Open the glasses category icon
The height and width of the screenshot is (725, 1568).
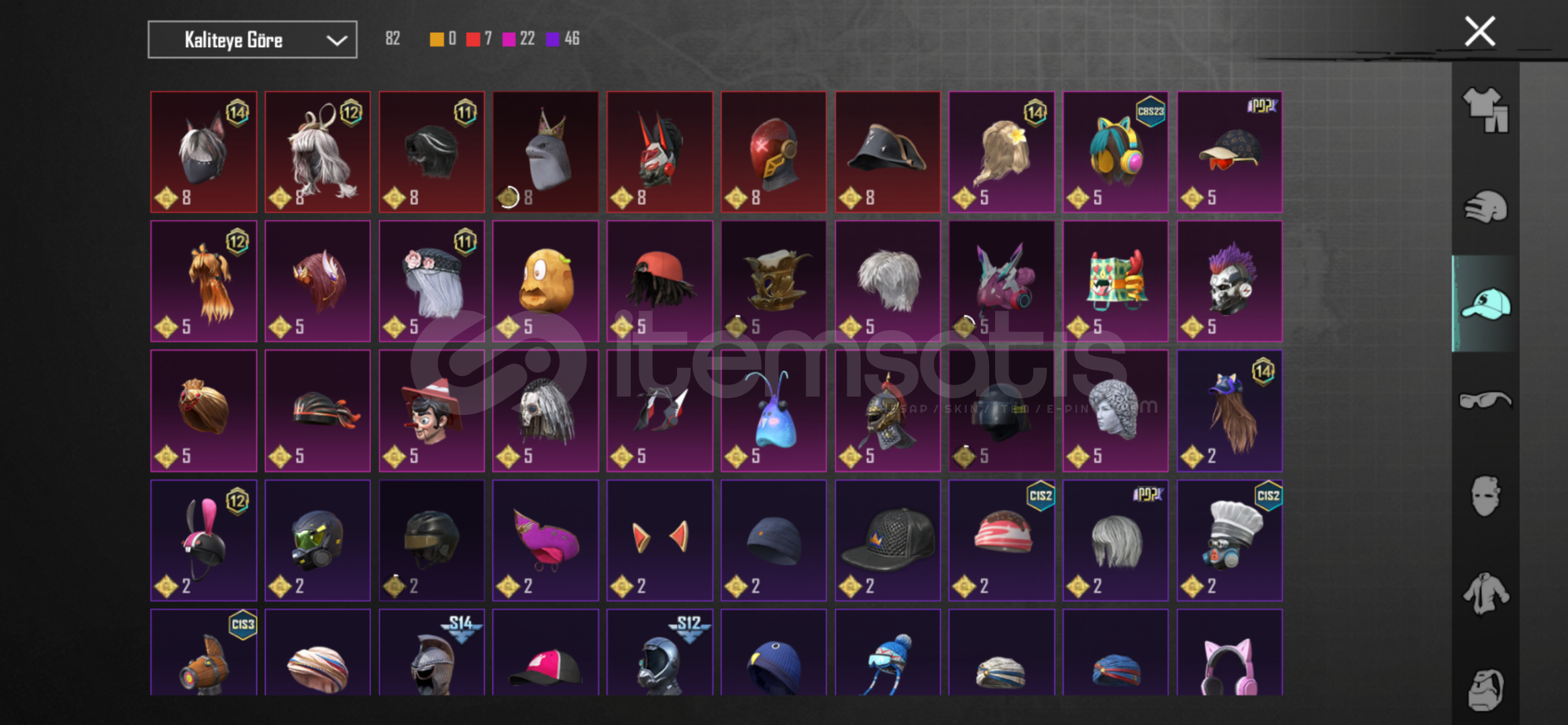(x=1485, y=400)
